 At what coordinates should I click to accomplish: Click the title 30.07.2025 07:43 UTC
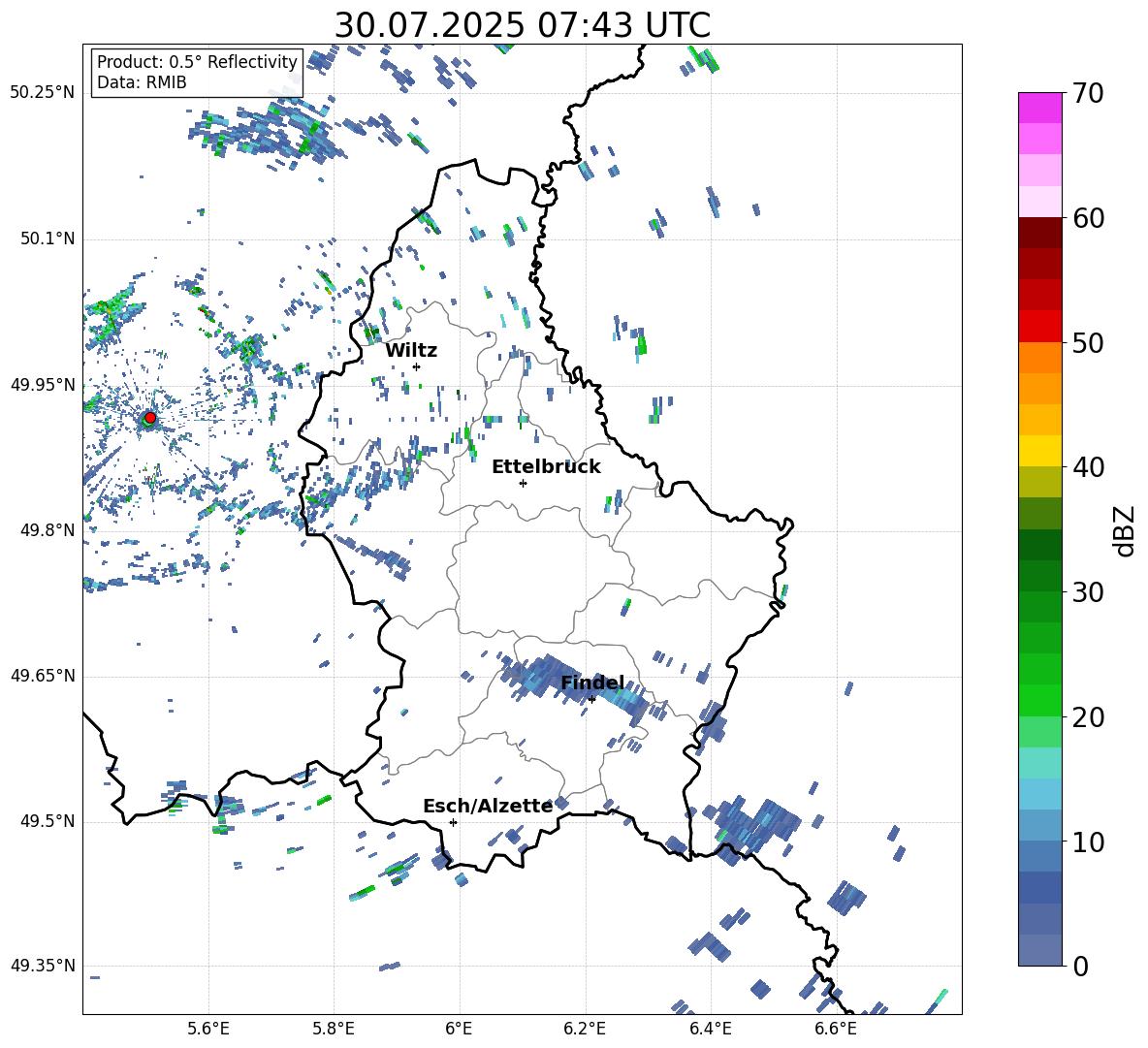pos(523,25)
